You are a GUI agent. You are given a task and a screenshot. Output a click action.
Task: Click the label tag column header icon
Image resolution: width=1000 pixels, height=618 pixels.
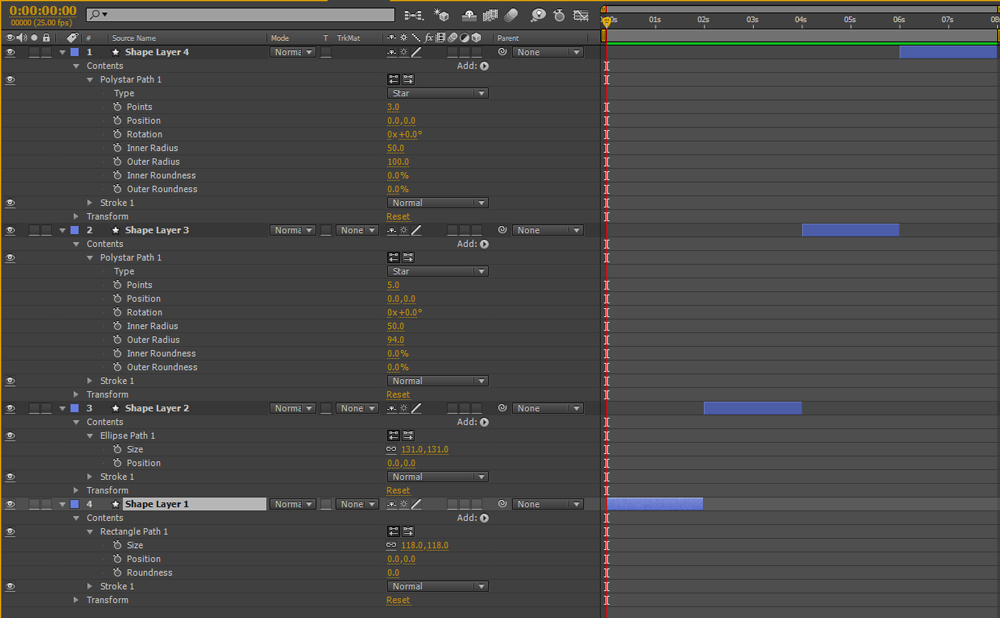72,38
